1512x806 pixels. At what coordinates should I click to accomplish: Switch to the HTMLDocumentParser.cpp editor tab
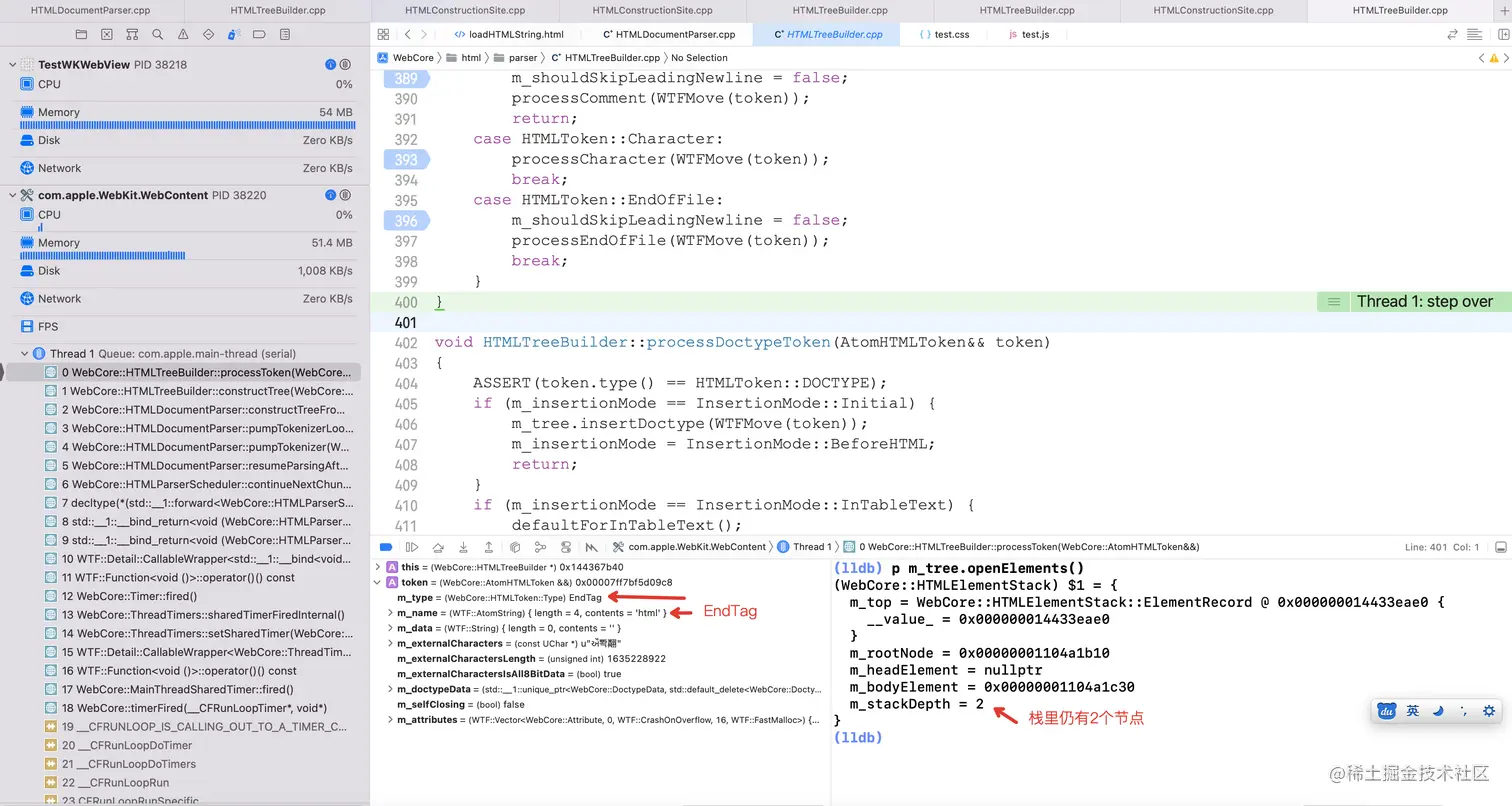670,34
